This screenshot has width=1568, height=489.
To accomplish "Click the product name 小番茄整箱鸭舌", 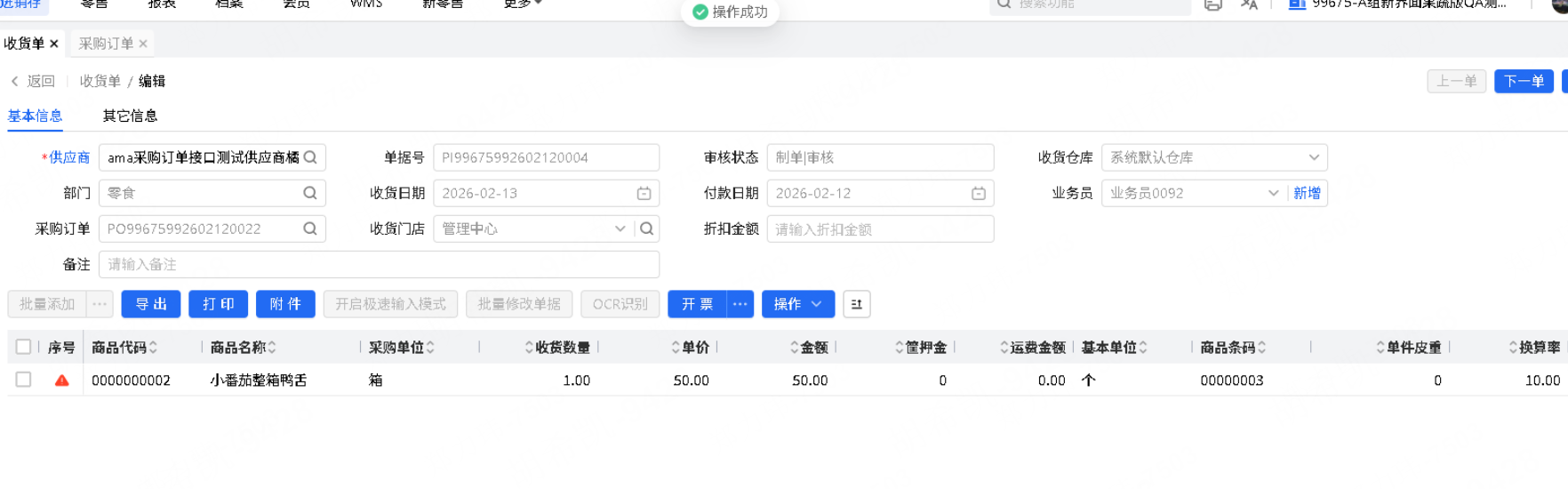I will [259, 381].
